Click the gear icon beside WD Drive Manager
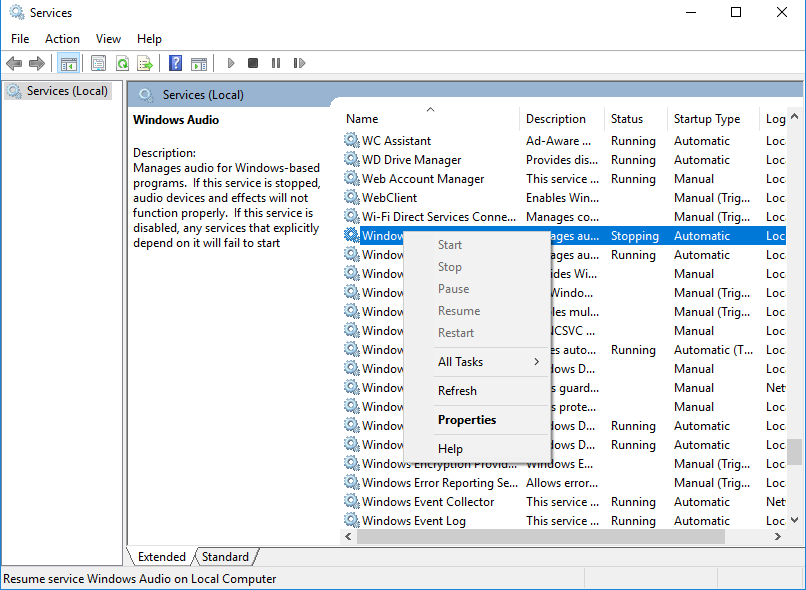The height and width of the screenshot is (590, 806). 352,159
